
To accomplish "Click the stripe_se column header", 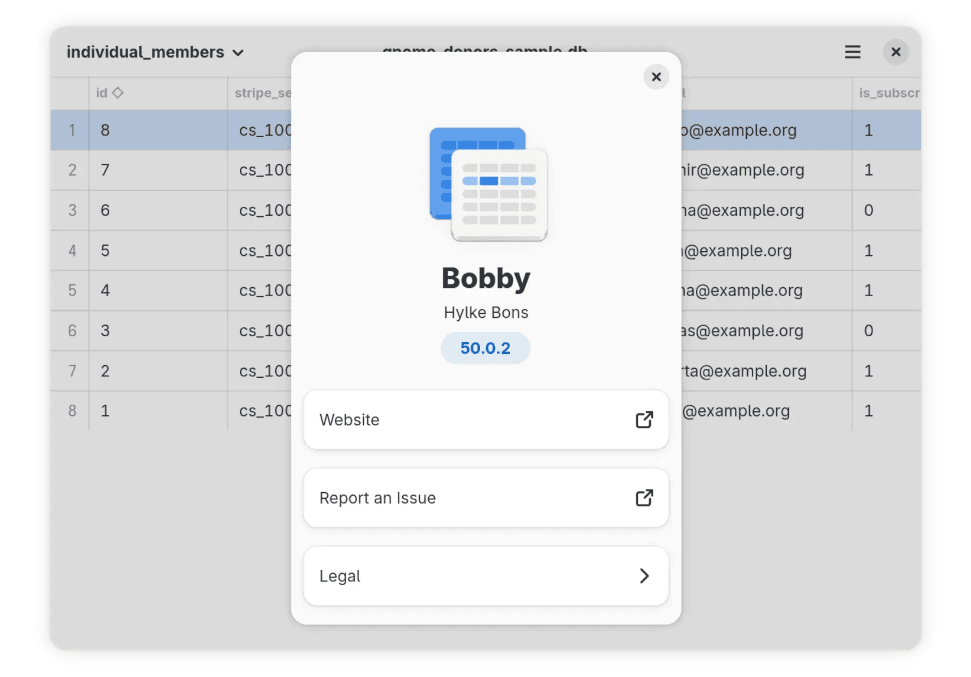I will (x=260, y=93).
